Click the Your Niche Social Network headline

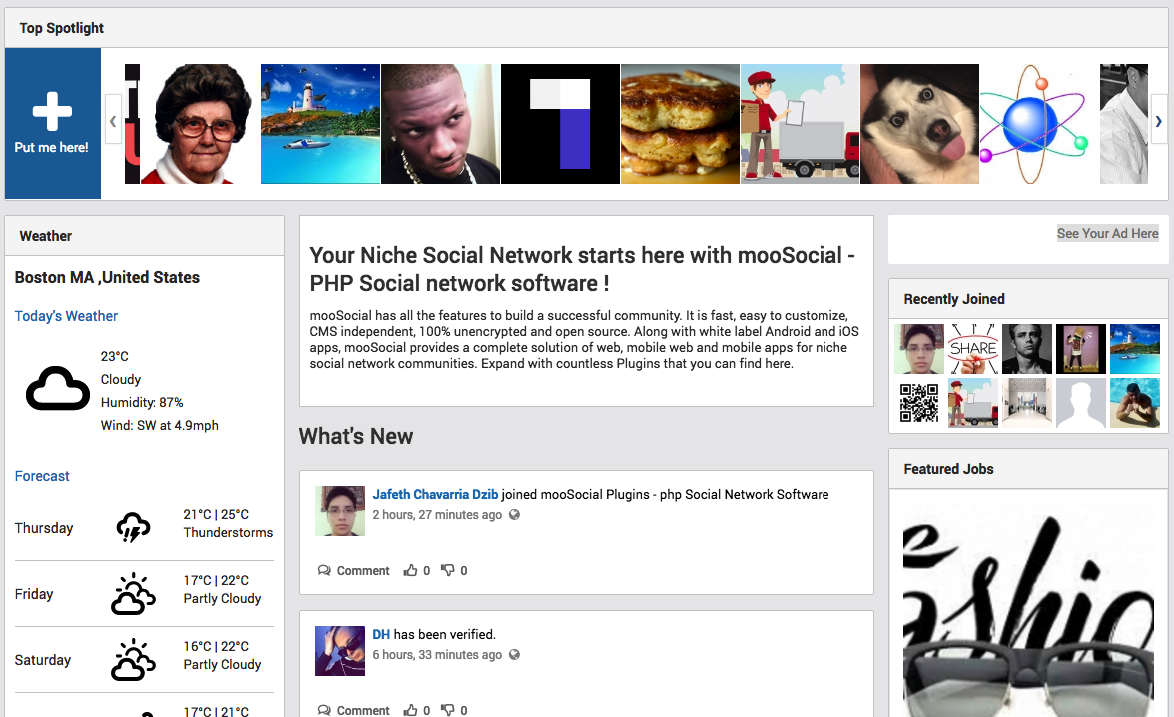[x=582, y=269]
